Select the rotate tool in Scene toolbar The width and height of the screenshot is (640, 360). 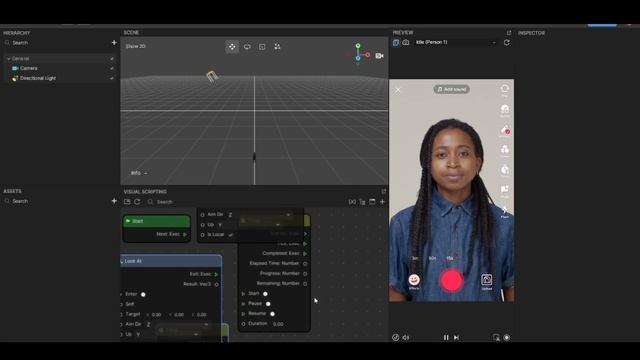247,47
